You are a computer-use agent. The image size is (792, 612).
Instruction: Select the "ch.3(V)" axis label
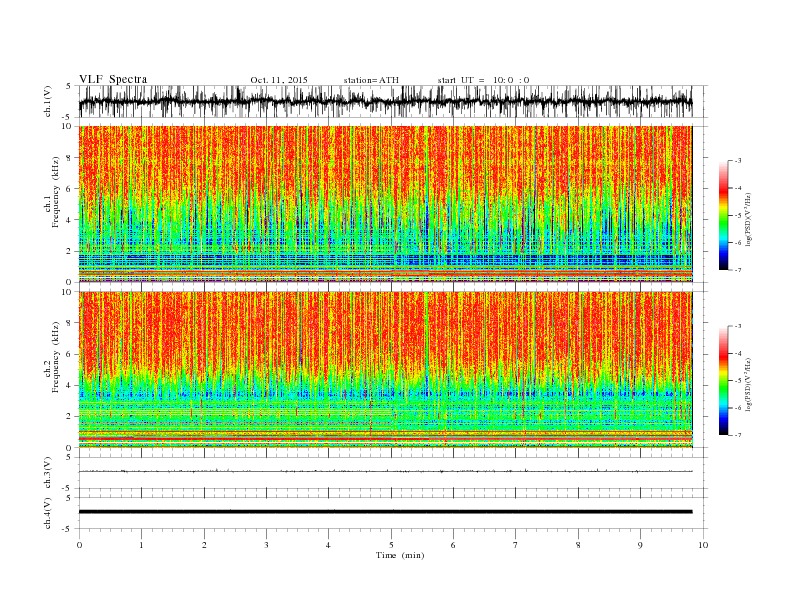tap(48, 472)
